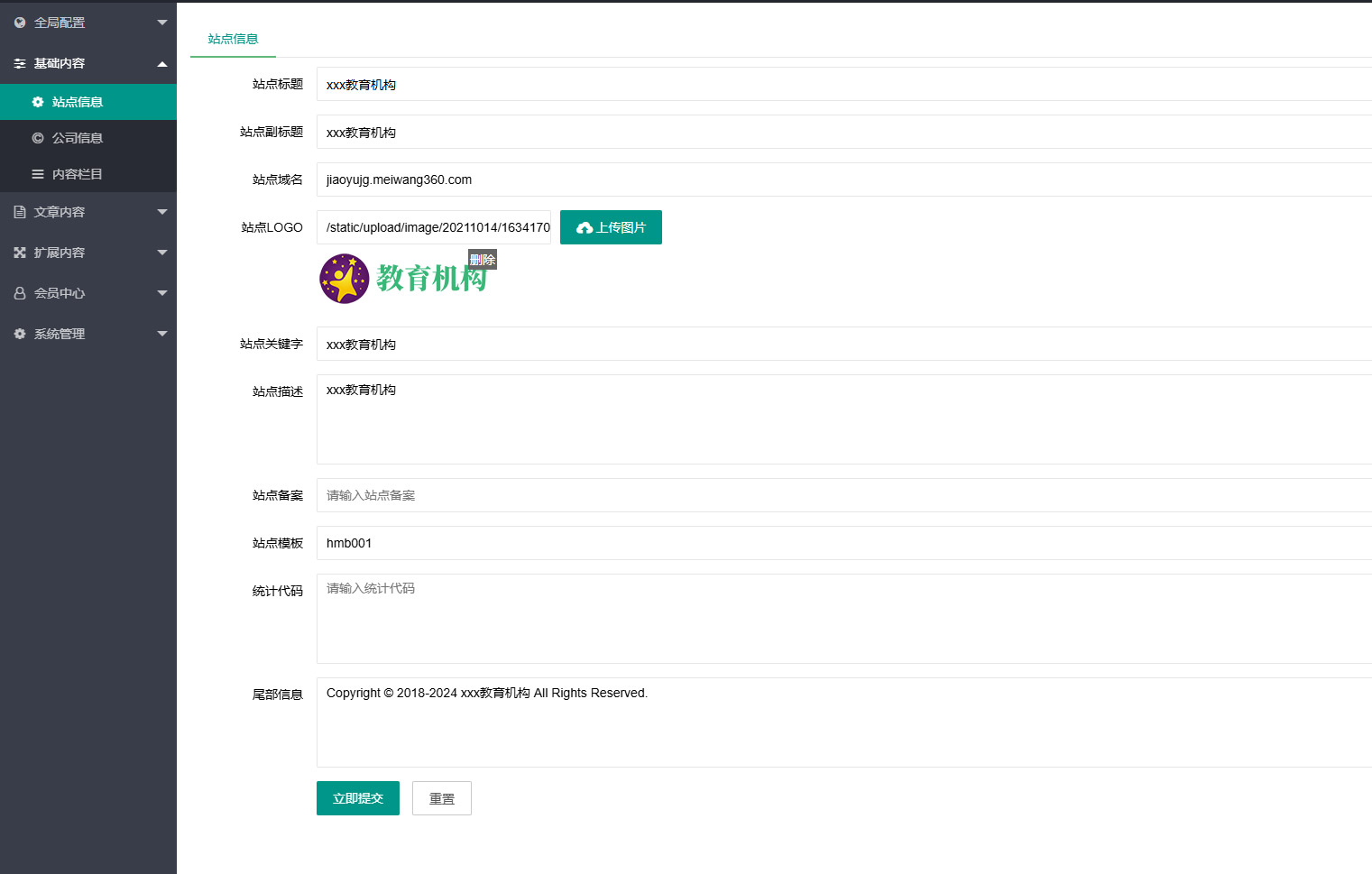This screenshot has height=874, width=1372.
Task: Click the 立即提交 submit button
Action: click(x=358, y=798)
